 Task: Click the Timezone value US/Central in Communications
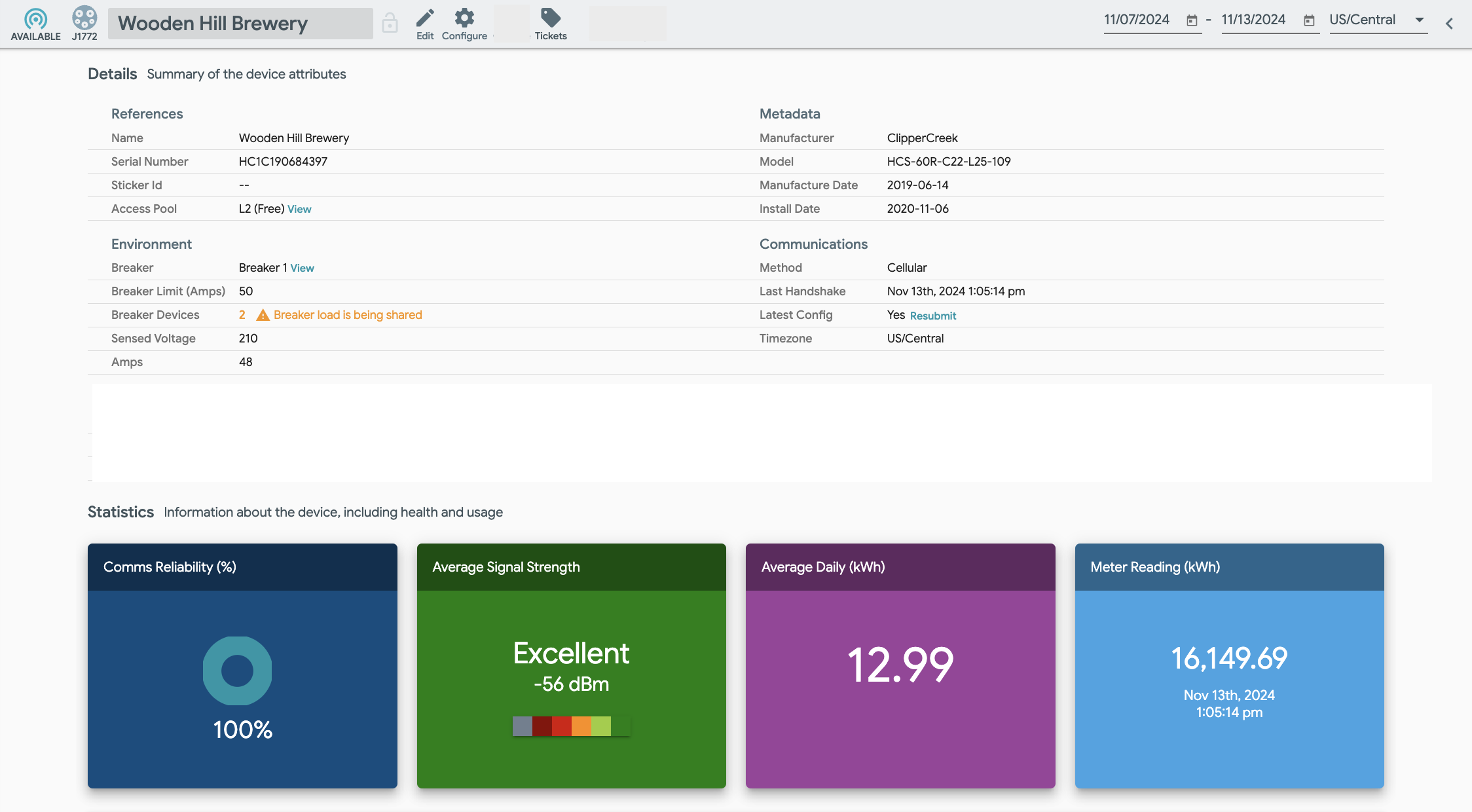915,339
